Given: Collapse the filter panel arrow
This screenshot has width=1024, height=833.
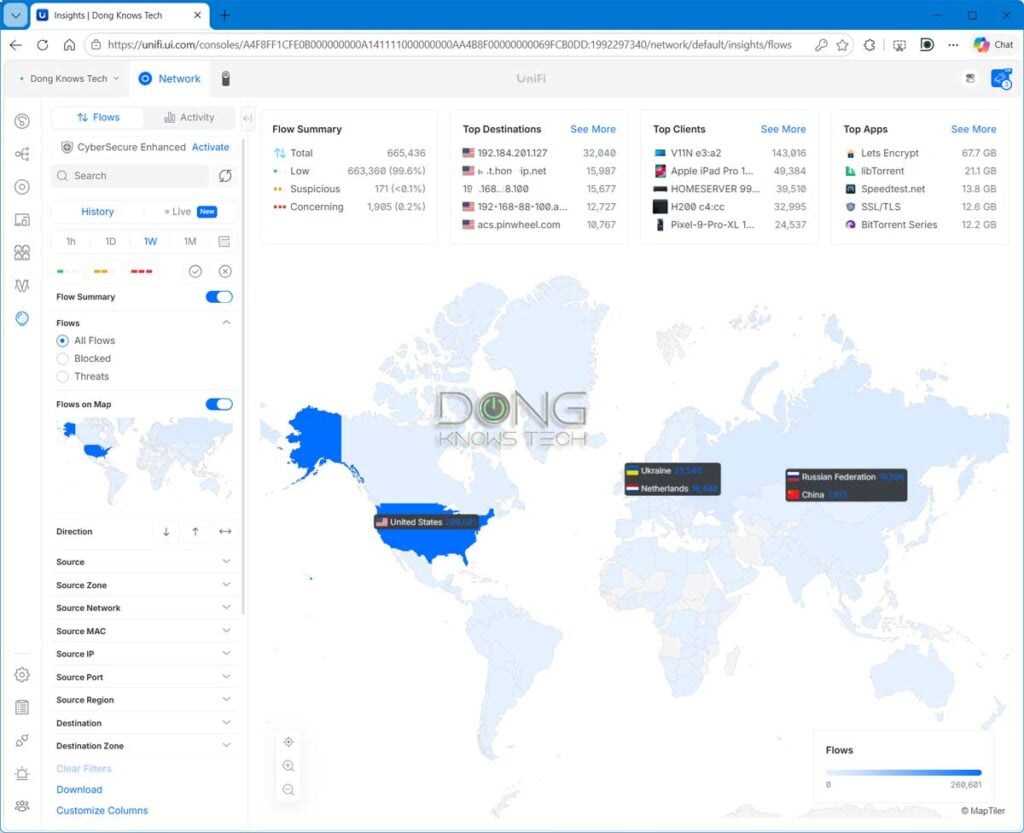Looking at the screenshot, I should click(248, 118).
